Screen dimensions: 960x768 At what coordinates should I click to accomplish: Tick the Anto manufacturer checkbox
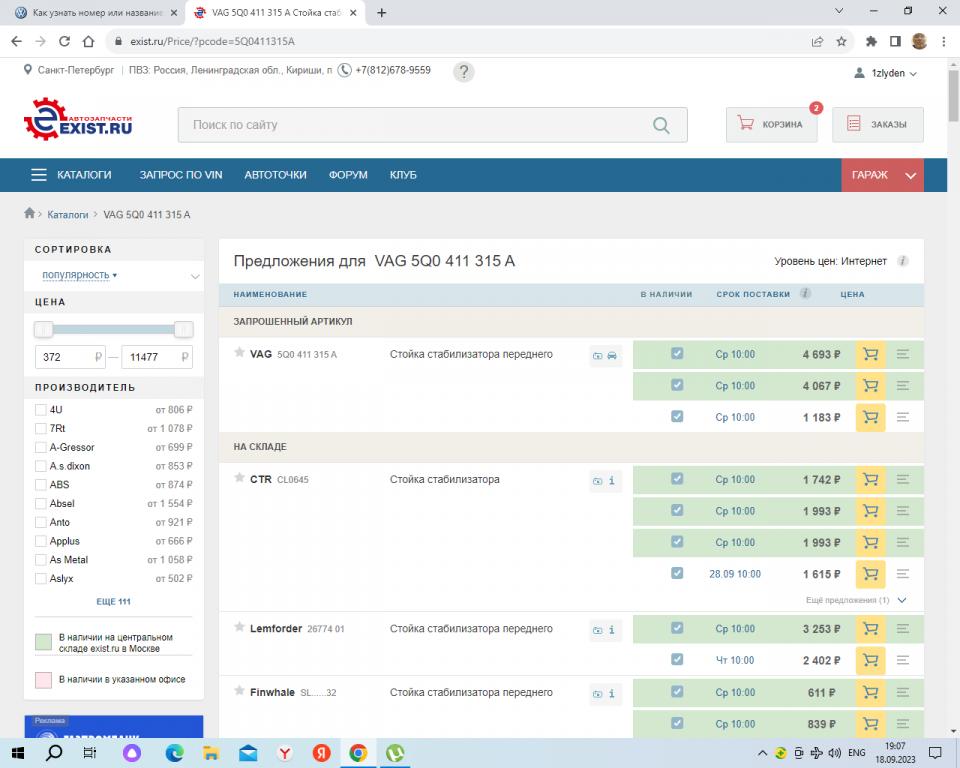(x=41, y=522)
